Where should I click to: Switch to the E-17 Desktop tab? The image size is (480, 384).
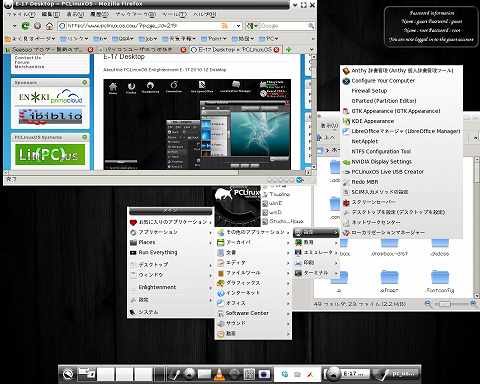tap(235, 50)
